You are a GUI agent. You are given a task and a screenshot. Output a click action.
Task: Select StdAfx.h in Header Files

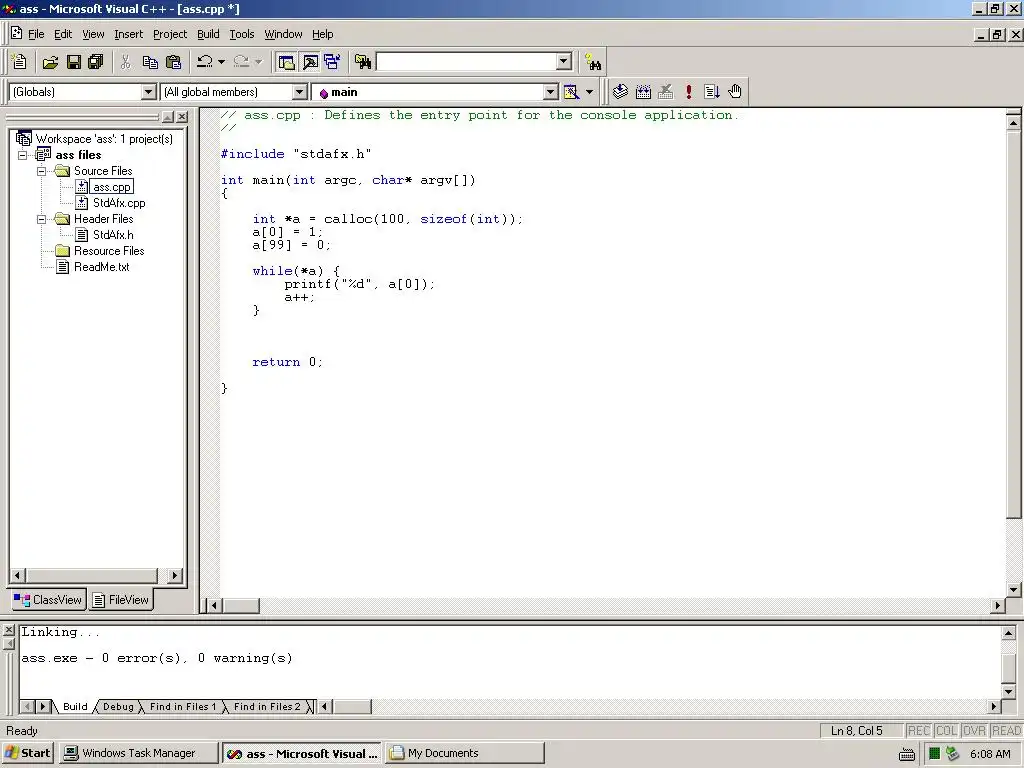113,235
